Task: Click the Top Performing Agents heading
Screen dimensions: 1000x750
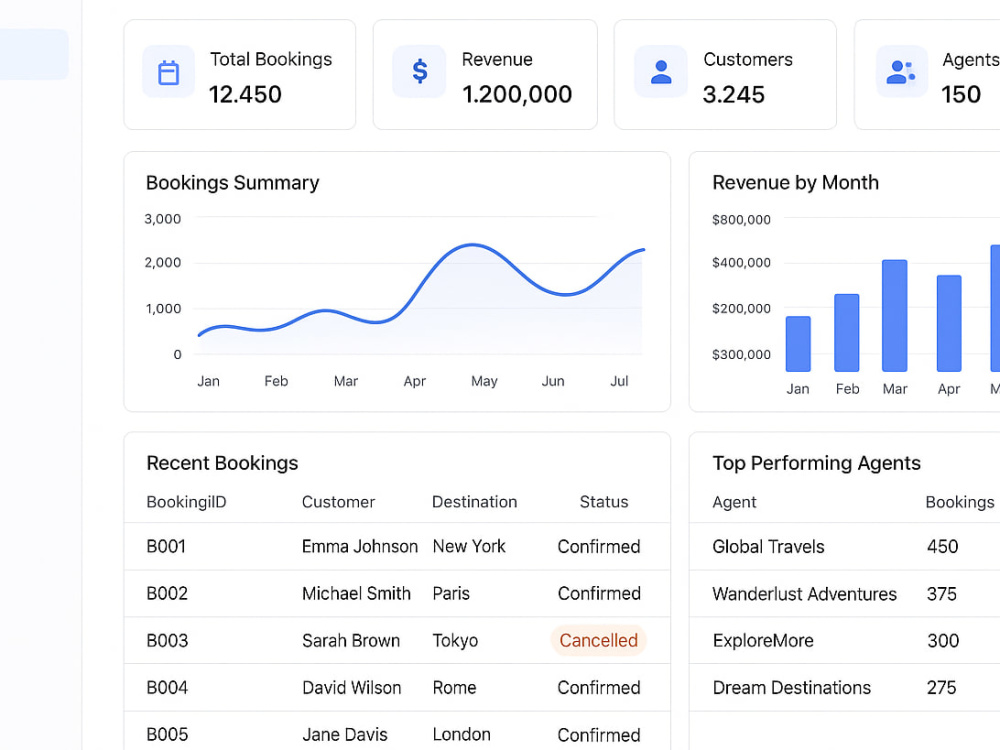Action: (x=816, y=463)
